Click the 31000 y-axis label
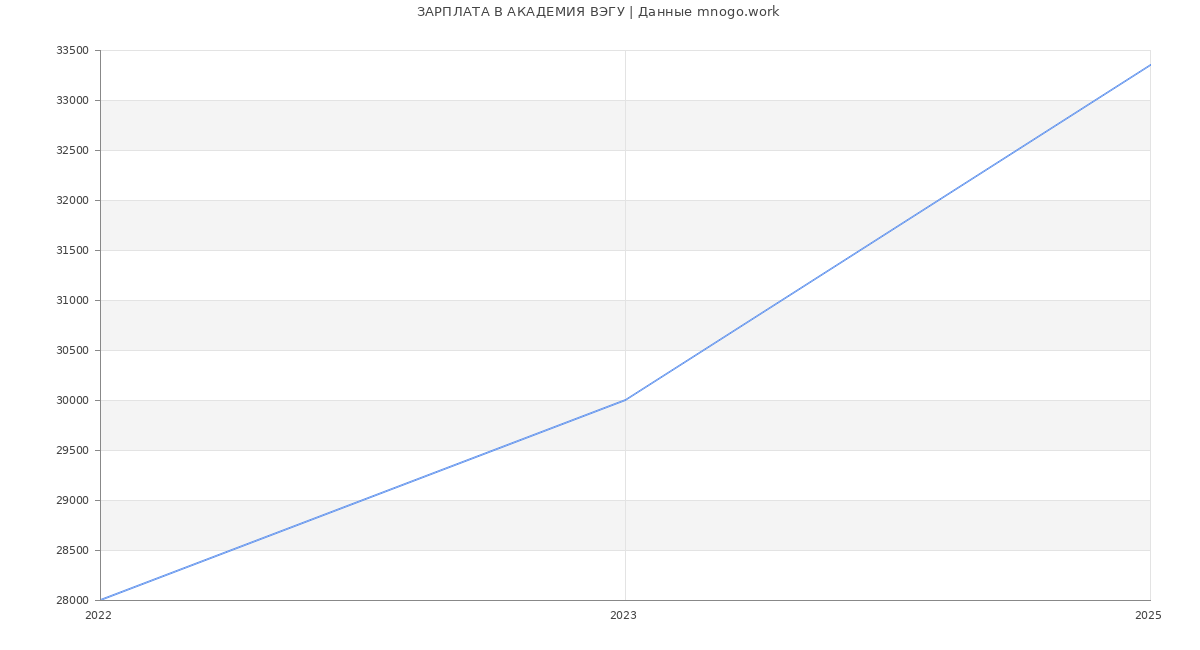Image resolution: width=1200 pixels, height=650 pixels. click(72, 301)
